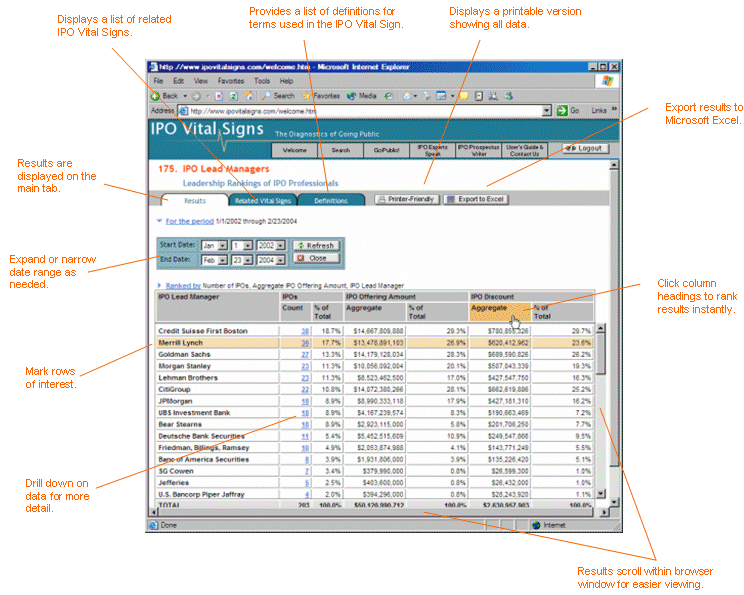Open the Start Date month dropdown

click(x=223, y=246)
